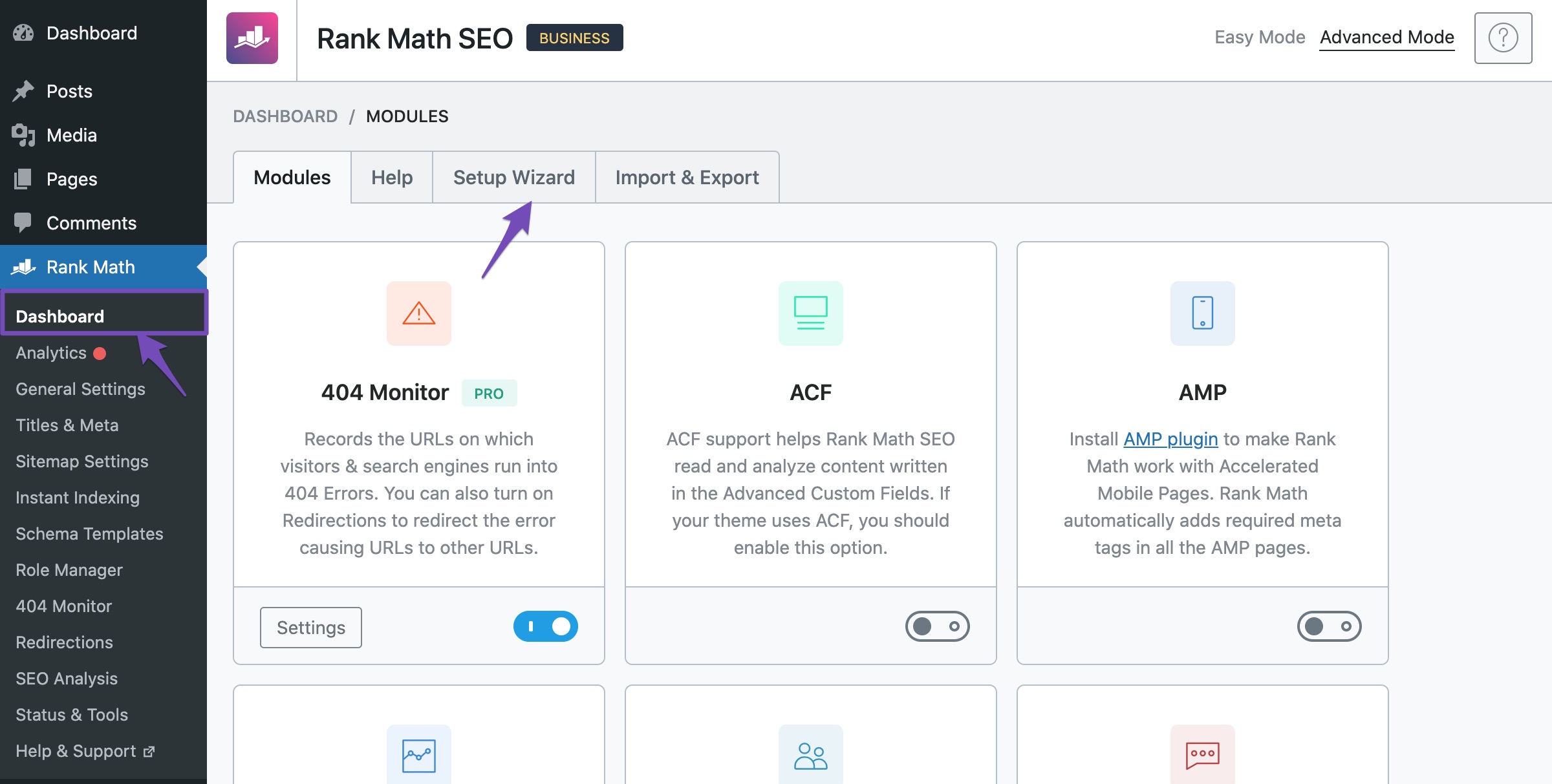
Task: Select the Setup Wizard tab
Action: click(x=514, y=176)
